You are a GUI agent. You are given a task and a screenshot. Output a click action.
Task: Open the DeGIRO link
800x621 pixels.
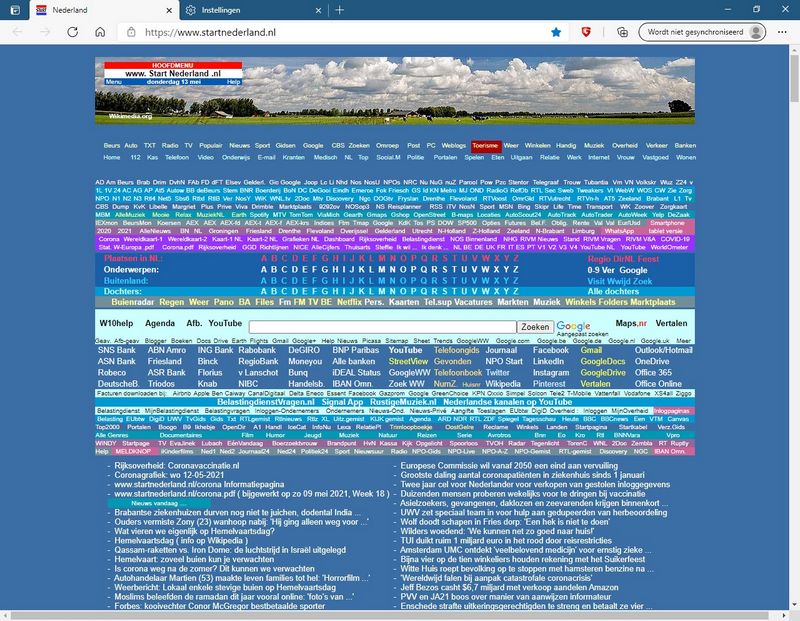click(x=304, y=350)
